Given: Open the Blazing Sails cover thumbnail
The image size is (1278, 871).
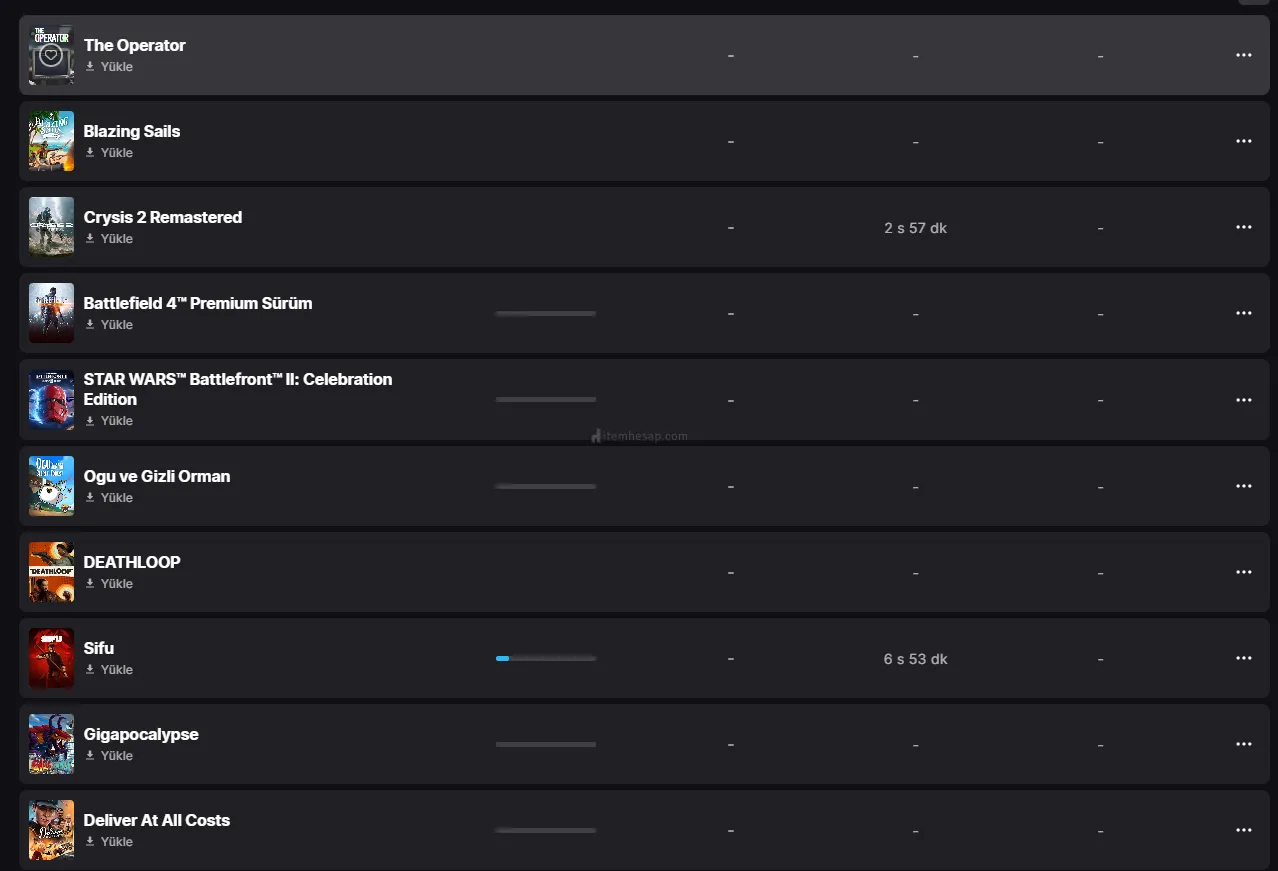Looking at the screenshot, I should click(x=51, y=141).
